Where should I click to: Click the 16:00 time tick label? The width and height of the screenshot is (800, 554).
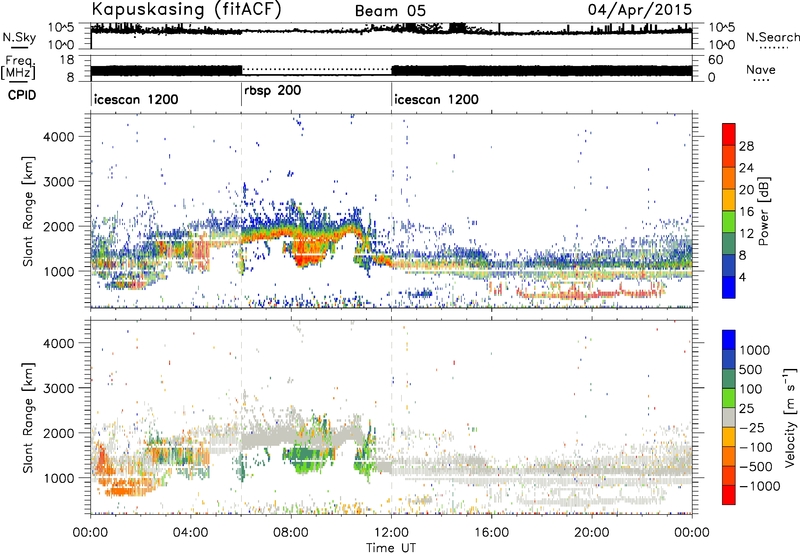click(x=491, y=533)
